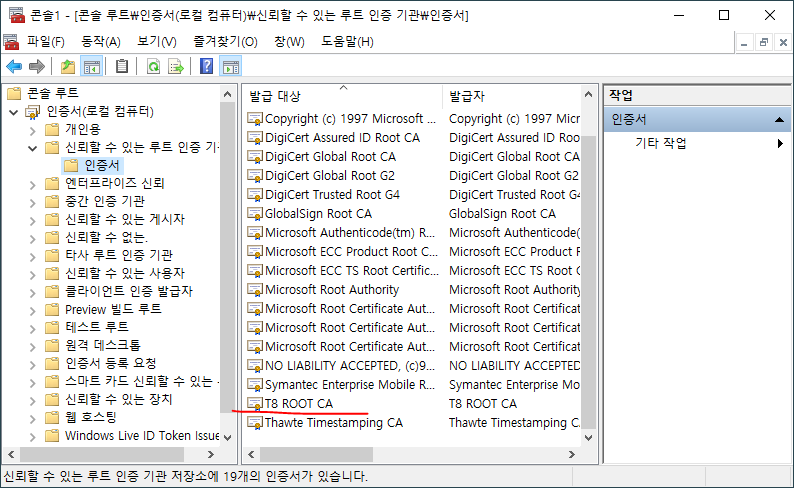Expand the 개인용 tree node

click(33, 131)
